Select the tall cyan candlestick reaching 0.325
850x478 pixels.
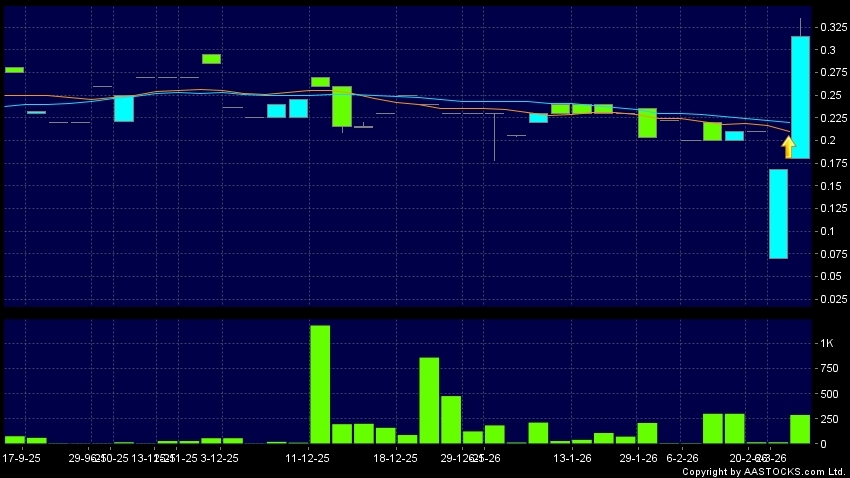point(800,97)
